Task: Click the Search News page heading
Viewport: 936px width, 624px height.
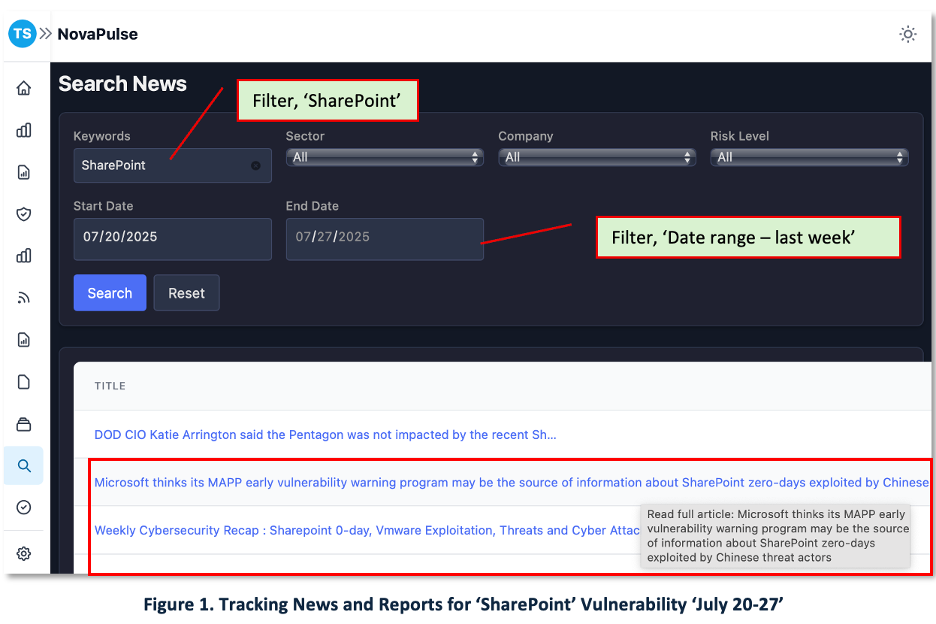Action: 122,84
